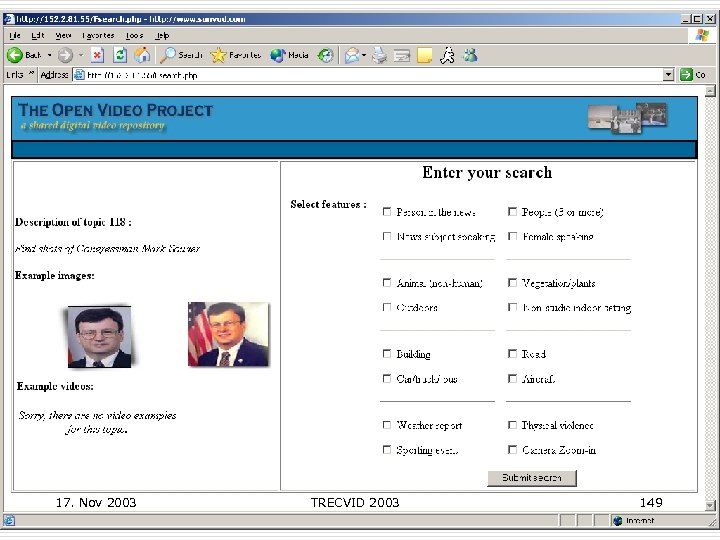
Task: Check the Physical violence box
Action: pos(512,425)
